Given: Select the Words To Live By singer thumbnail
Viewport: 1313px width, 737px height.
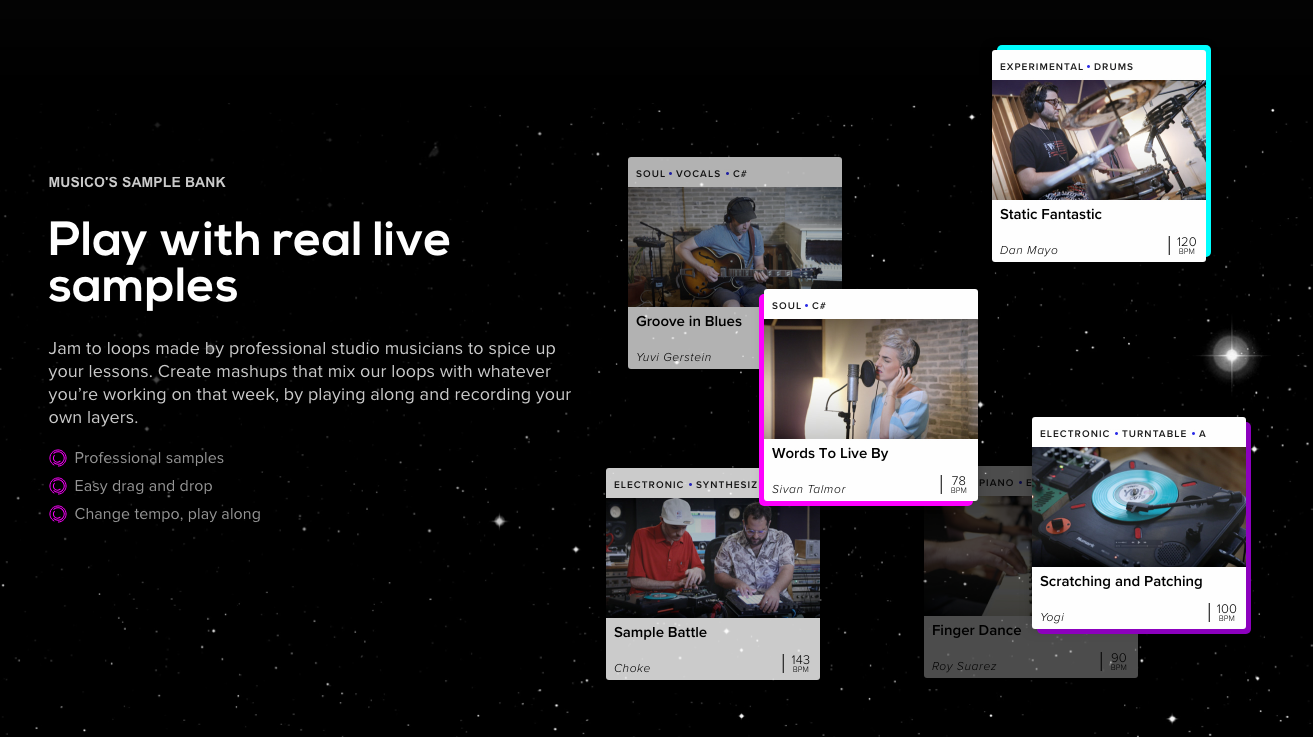Looking at the screenshot, I should click(x=871, y=379).
